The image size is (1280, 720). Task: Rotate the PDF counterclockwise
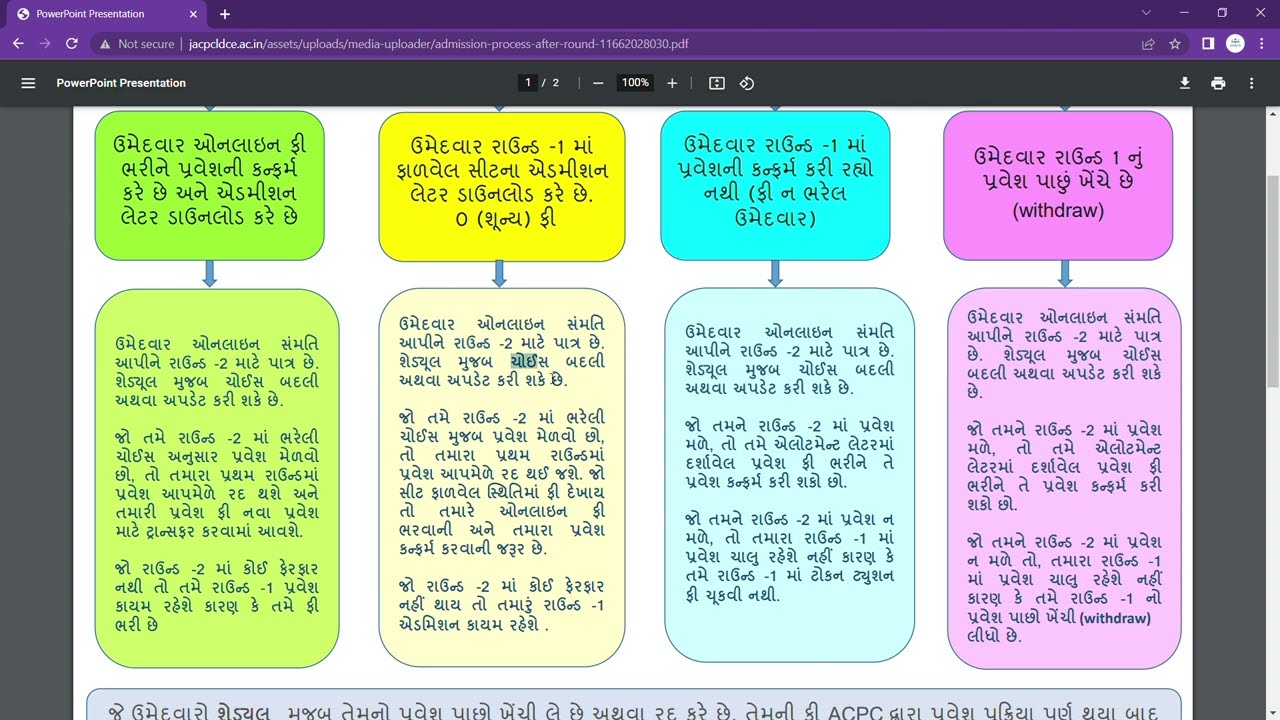coord(747,83)
